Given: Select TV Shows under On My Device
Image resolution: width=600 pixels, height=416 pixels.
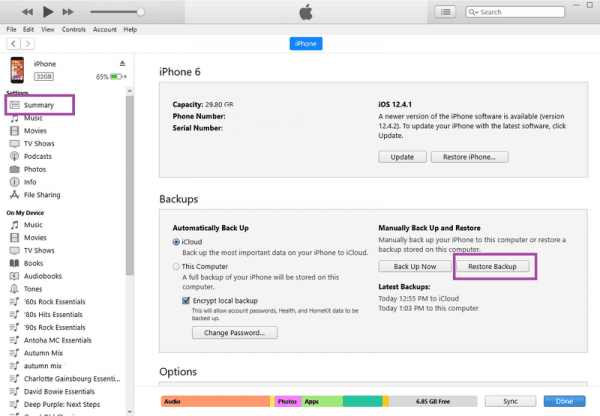Looking at the screenshot, I should pyautogui.click(x=39, y=251).
